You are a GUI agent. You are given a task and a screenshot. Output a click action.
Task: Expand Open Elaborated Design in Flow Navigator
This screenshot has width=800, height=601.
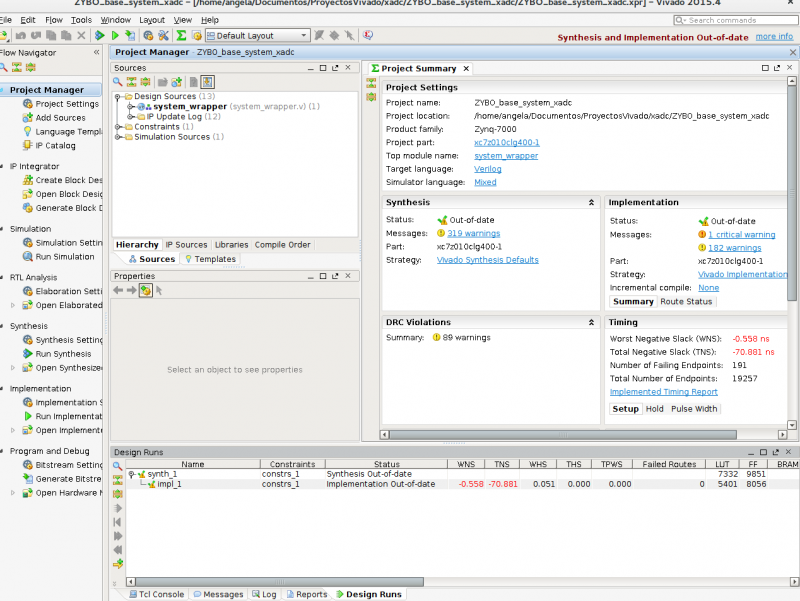point(13,305)
